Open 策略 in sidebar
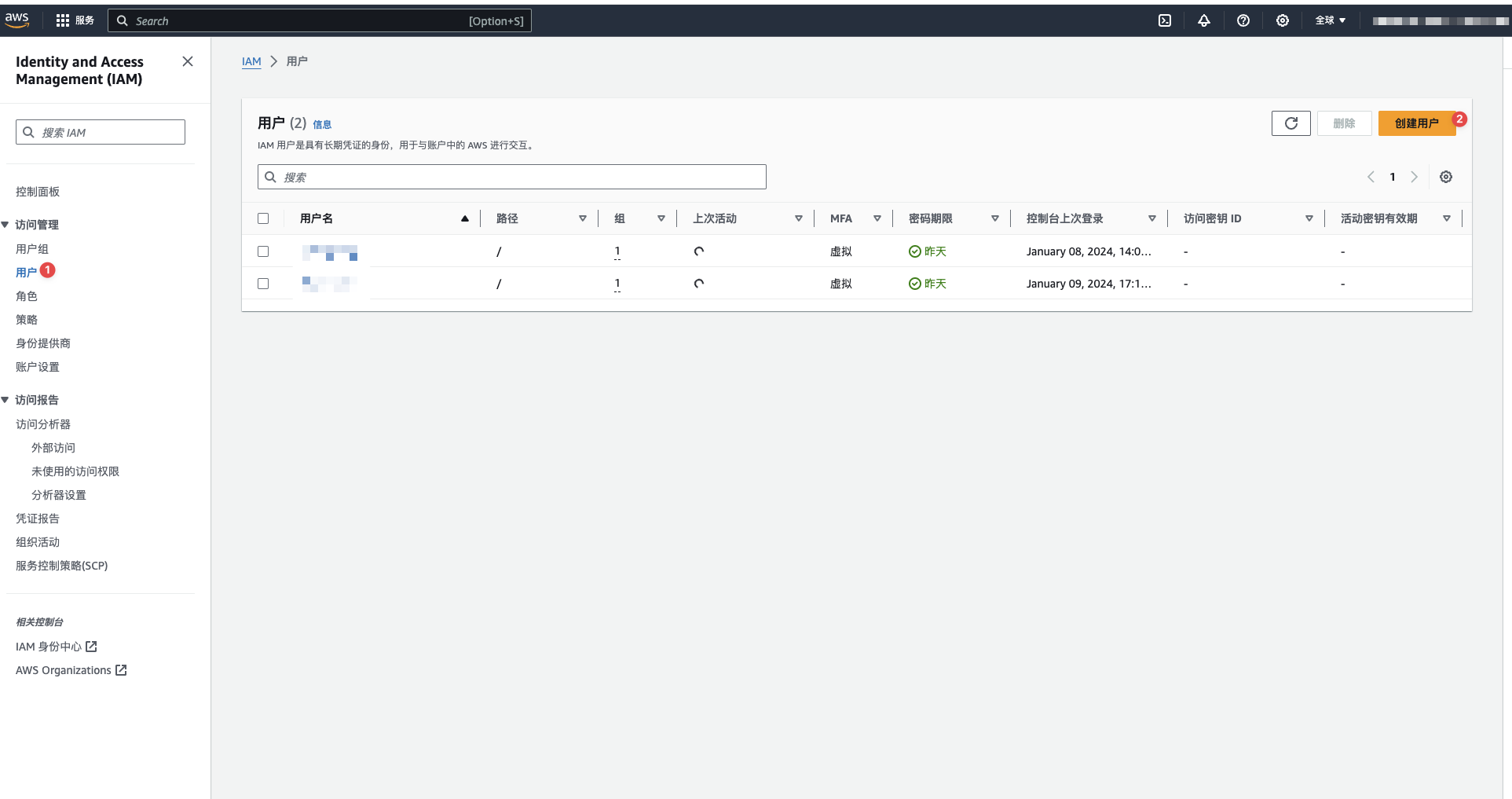Image resolution: width=1512 pixels, height=799 pixels. point(27,320)
